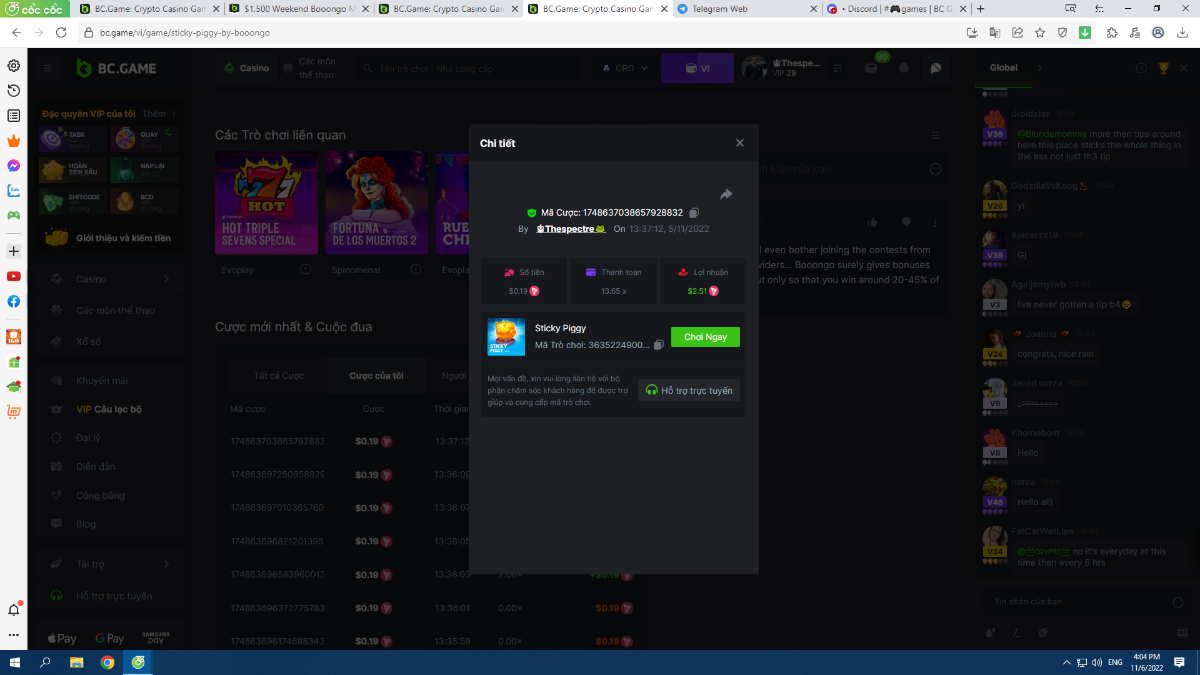Copy the bet ID (Mã Cược) using the copy icon
Image resolution: width=1200 pixels, height=675 pixels.
[x=694, y=213]
